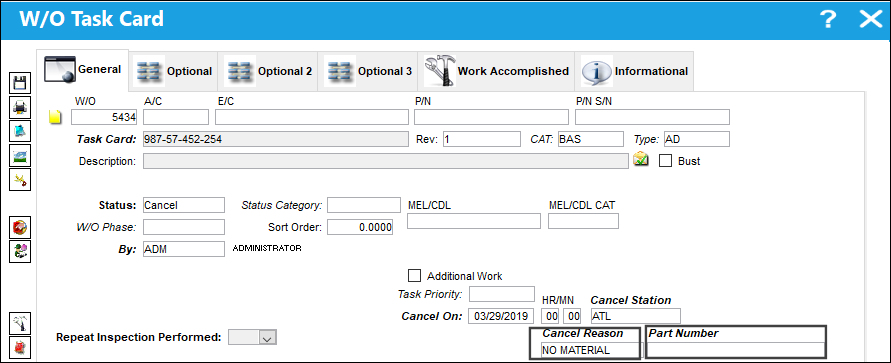Click the Cancel Station label
The image size is (891, 363).
click(631, 300)
